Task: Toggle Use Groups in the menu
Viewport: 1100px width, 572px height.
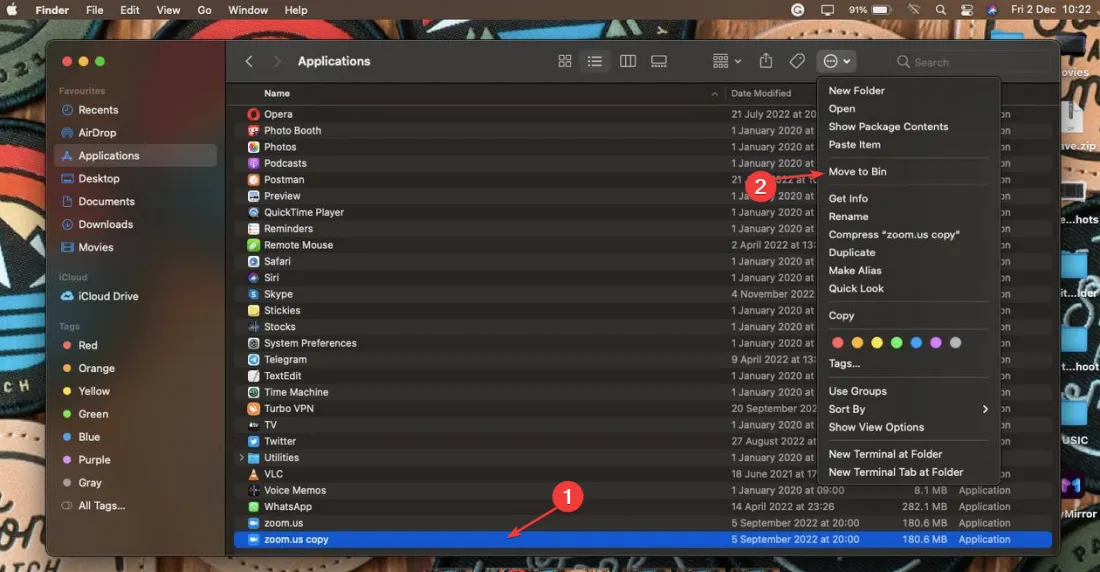Action: point(857,391)
